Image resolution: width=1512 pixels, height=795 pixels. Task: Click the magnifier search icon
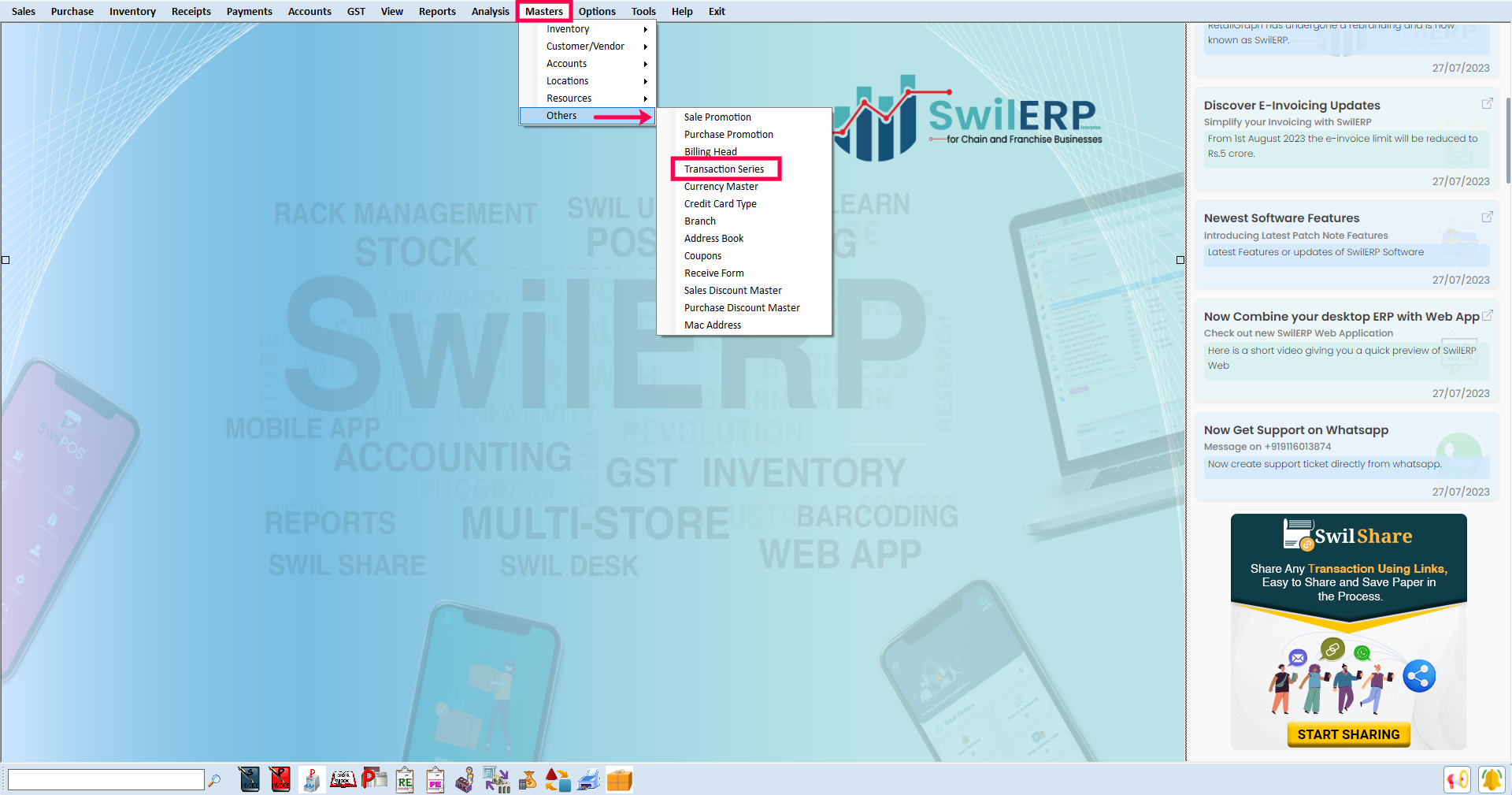pos(214,780)
